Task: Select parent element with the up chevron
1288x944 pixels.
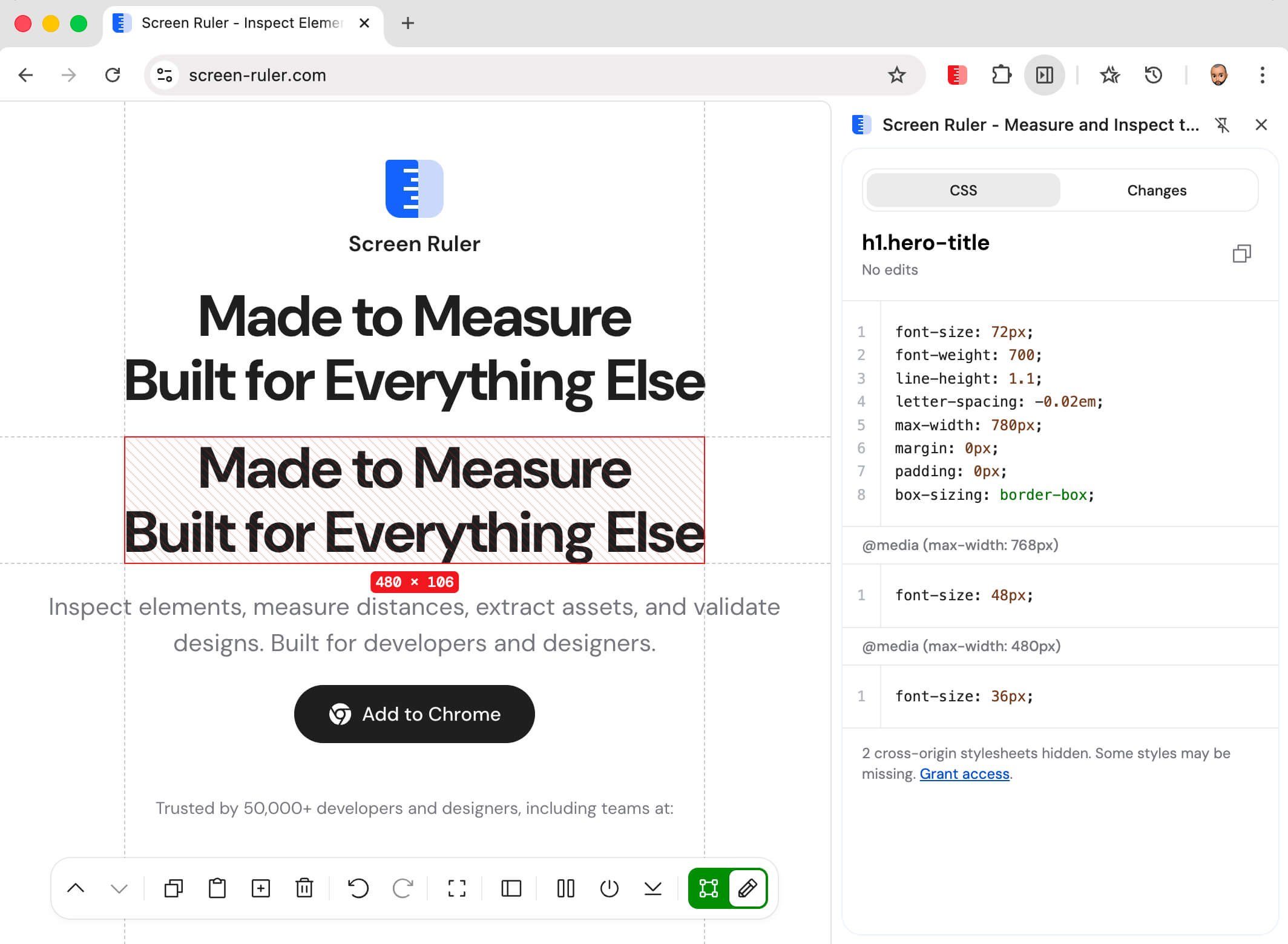Action: coord(76,888)
